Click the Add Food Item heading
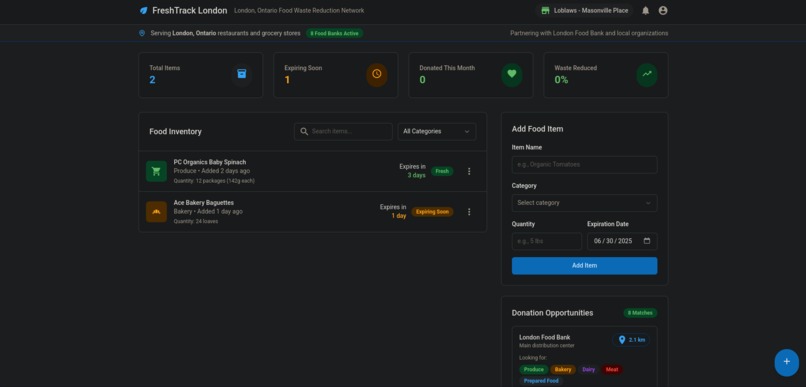Image resolution: width=806 pixels, height=387 pixels. (x=537, y=129)
